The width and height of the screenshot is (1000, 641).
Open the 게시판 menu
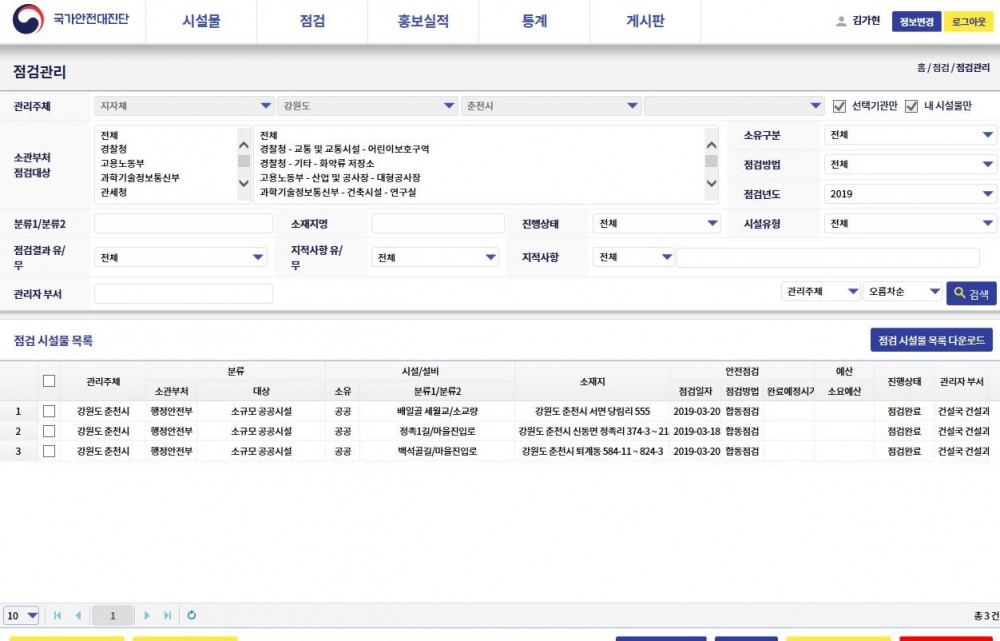645,21
